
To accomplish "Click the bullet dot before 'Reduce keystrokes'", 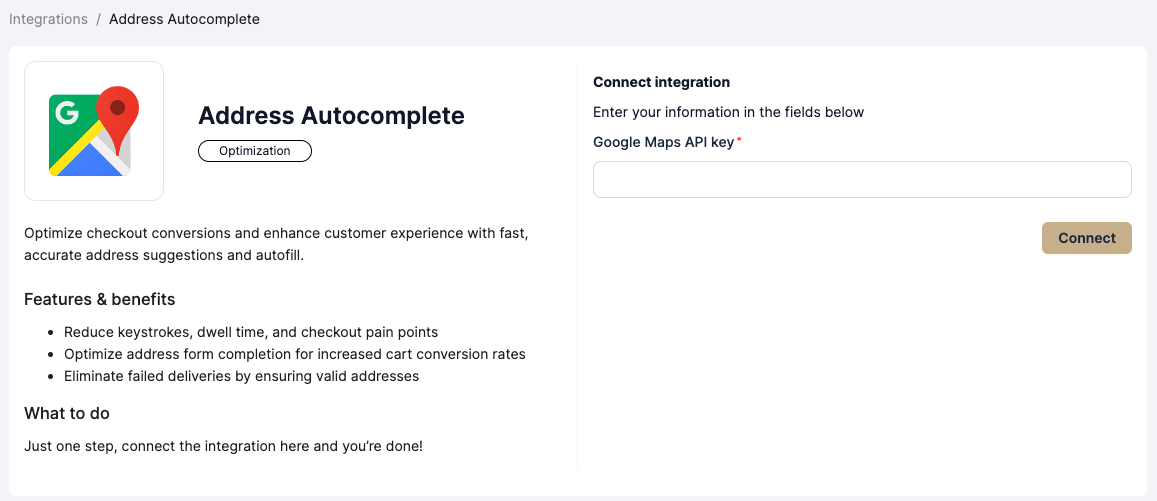I will click(x=50, y=332).
